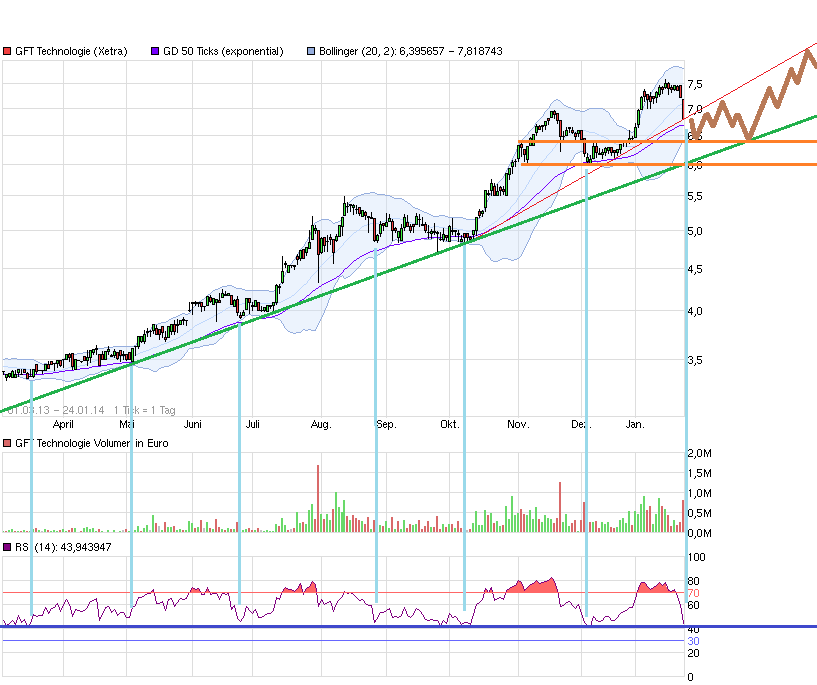Select the Jan. axis label
The width and height of the screenshot is (817, 685).
(x=635, y=424)
